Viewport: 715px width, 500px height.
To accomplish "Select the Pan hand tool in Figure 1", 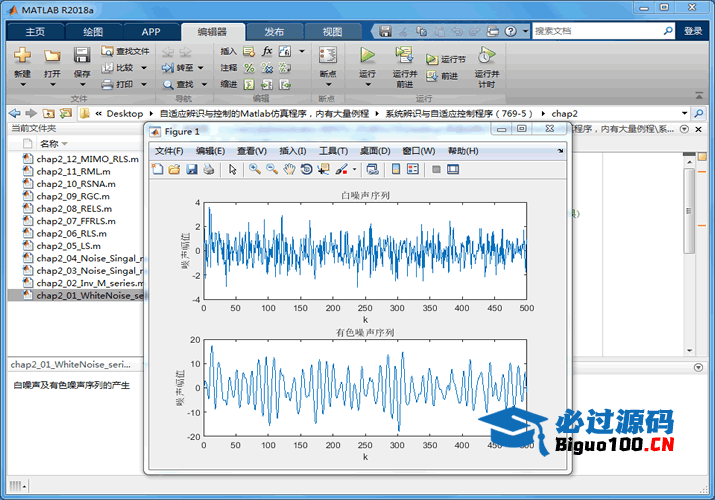I will click(x=289, y=170).
